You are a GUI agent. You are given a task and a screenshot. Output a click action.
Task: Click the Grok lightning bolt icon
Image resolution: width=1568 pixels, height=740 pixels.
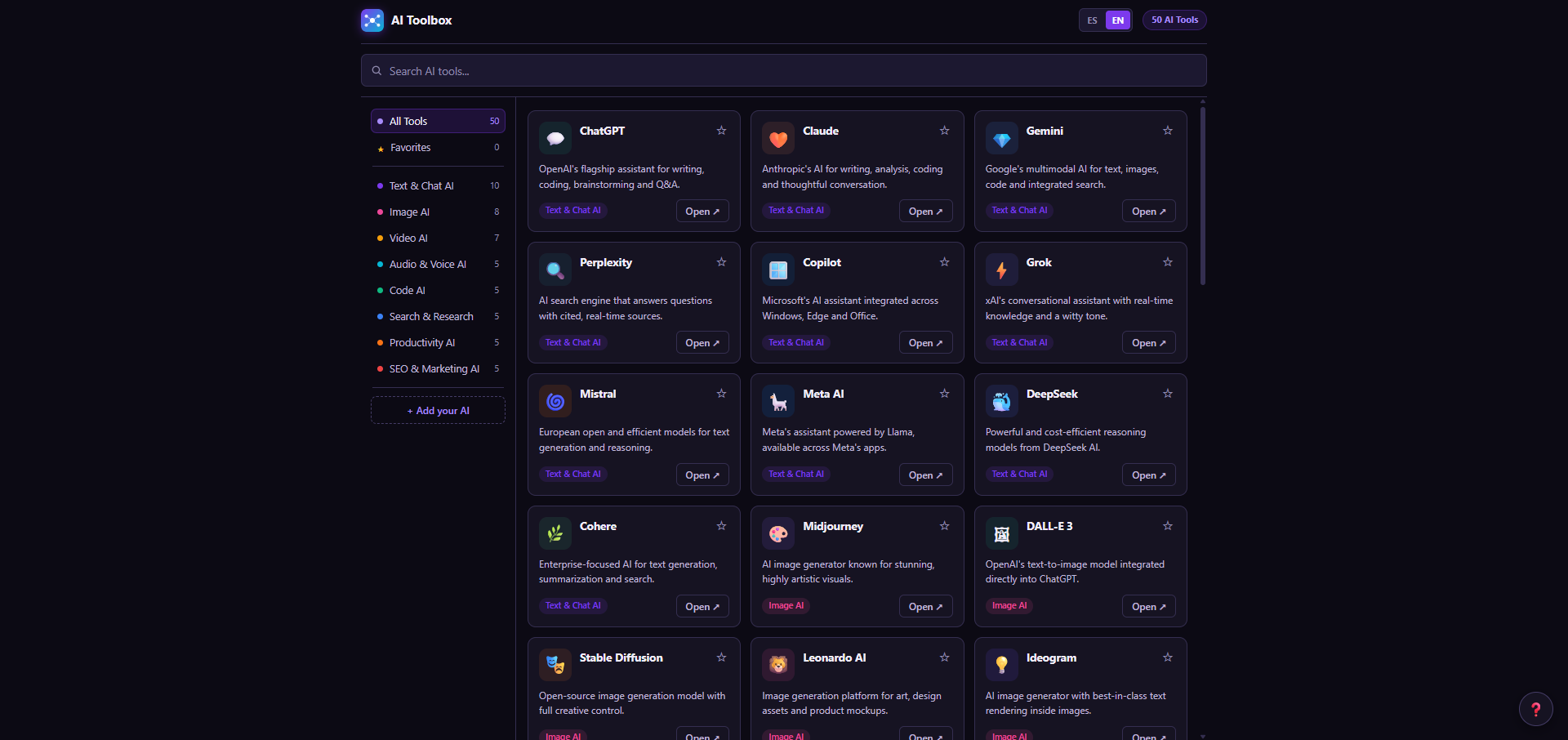(x=1002, y=270)
